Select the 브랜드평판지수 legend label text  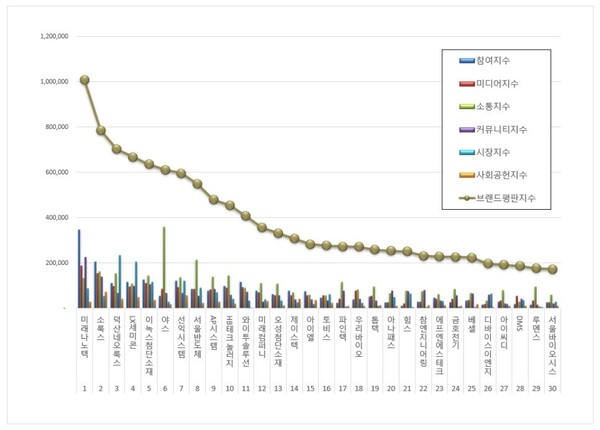click(x=505, y=198)
